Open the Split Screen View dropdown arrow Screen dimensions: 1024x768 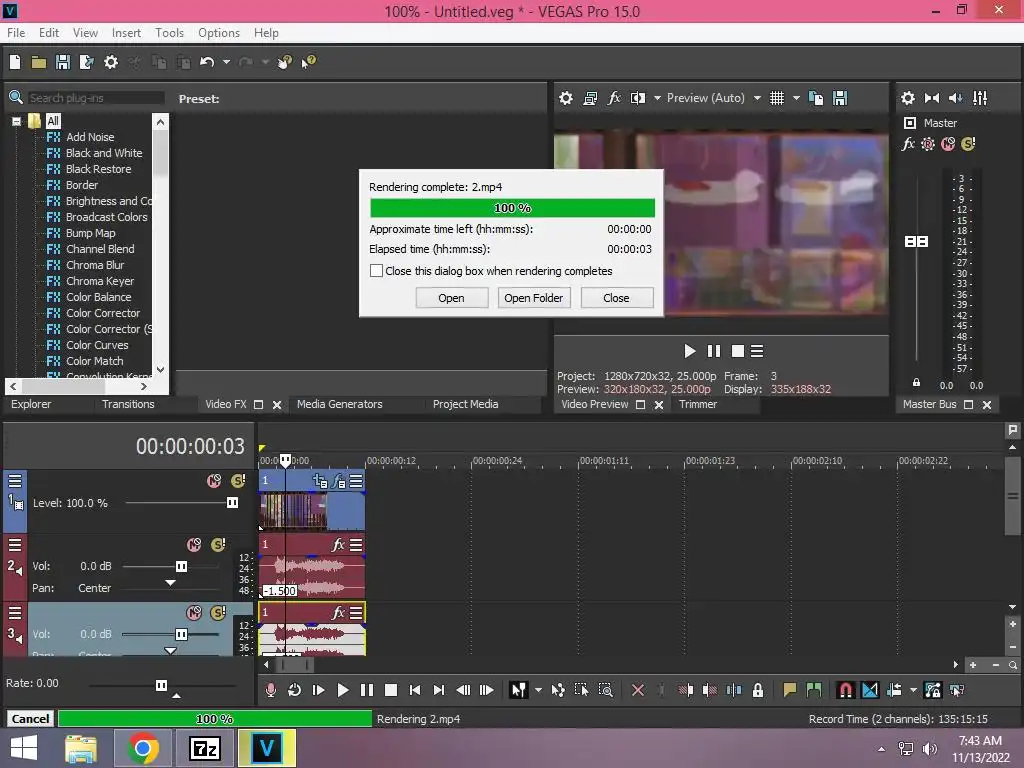tap(657, 98)
